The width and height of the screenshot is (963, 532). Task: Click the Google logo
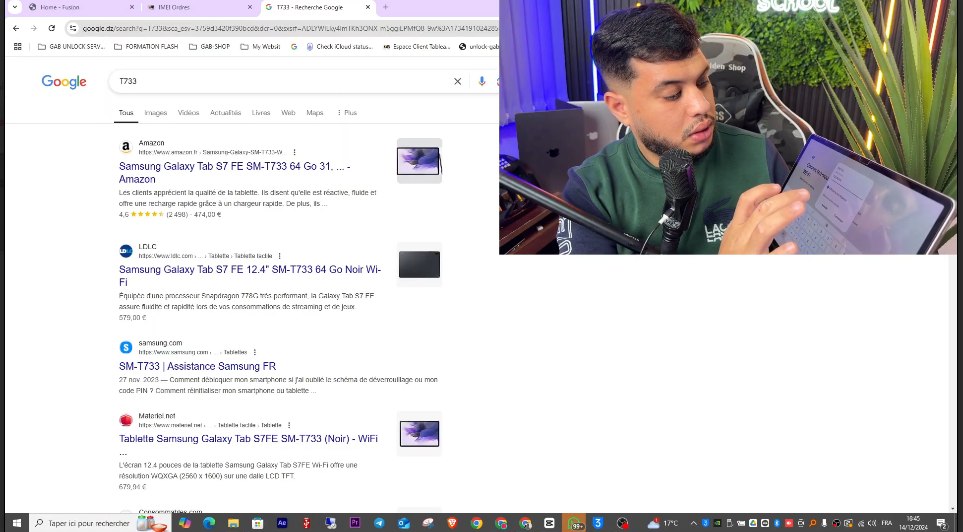[x=64, y=82]
